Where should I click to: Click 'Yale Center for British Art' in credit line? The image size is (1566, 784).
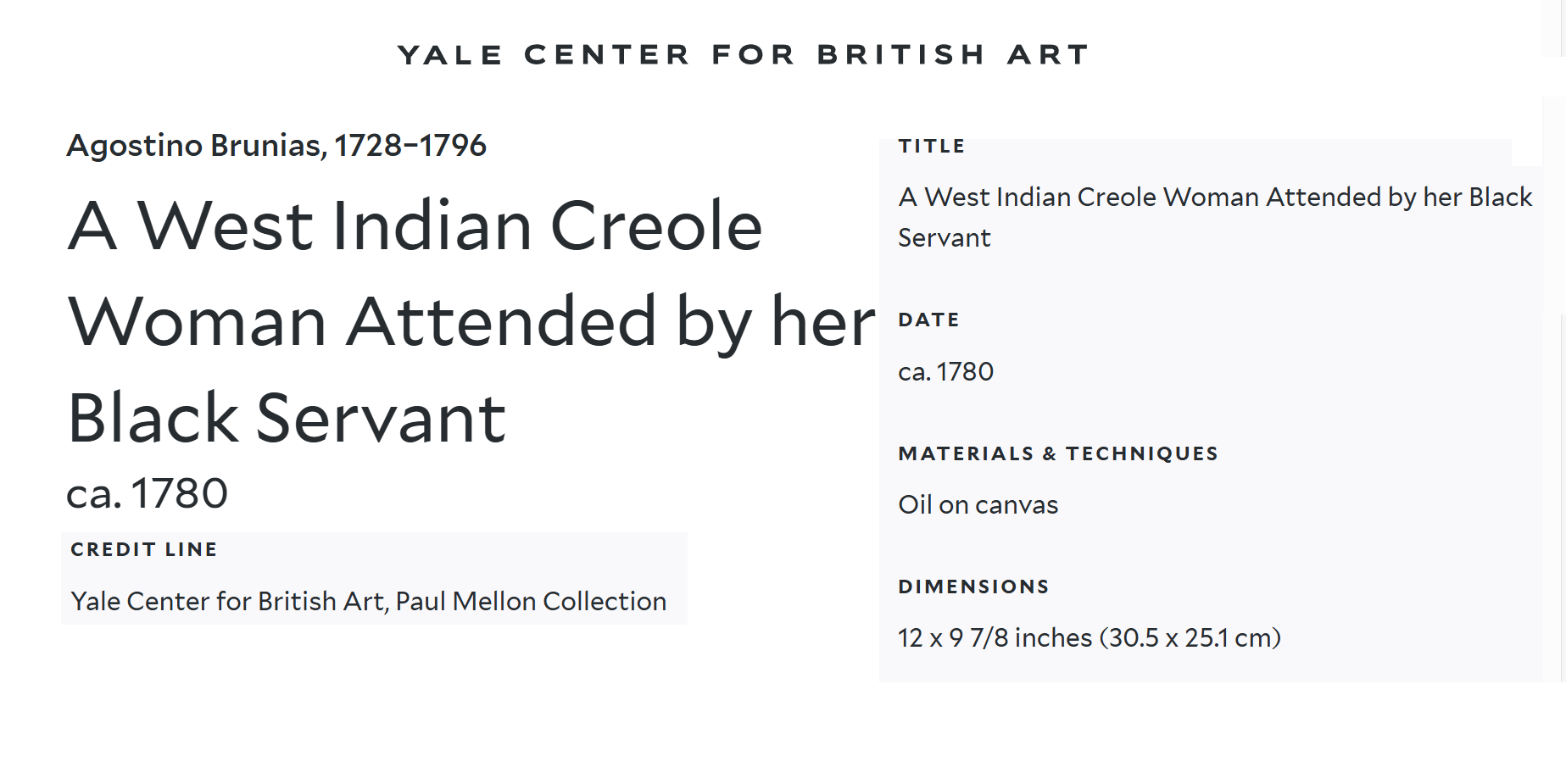click(227, 601)
